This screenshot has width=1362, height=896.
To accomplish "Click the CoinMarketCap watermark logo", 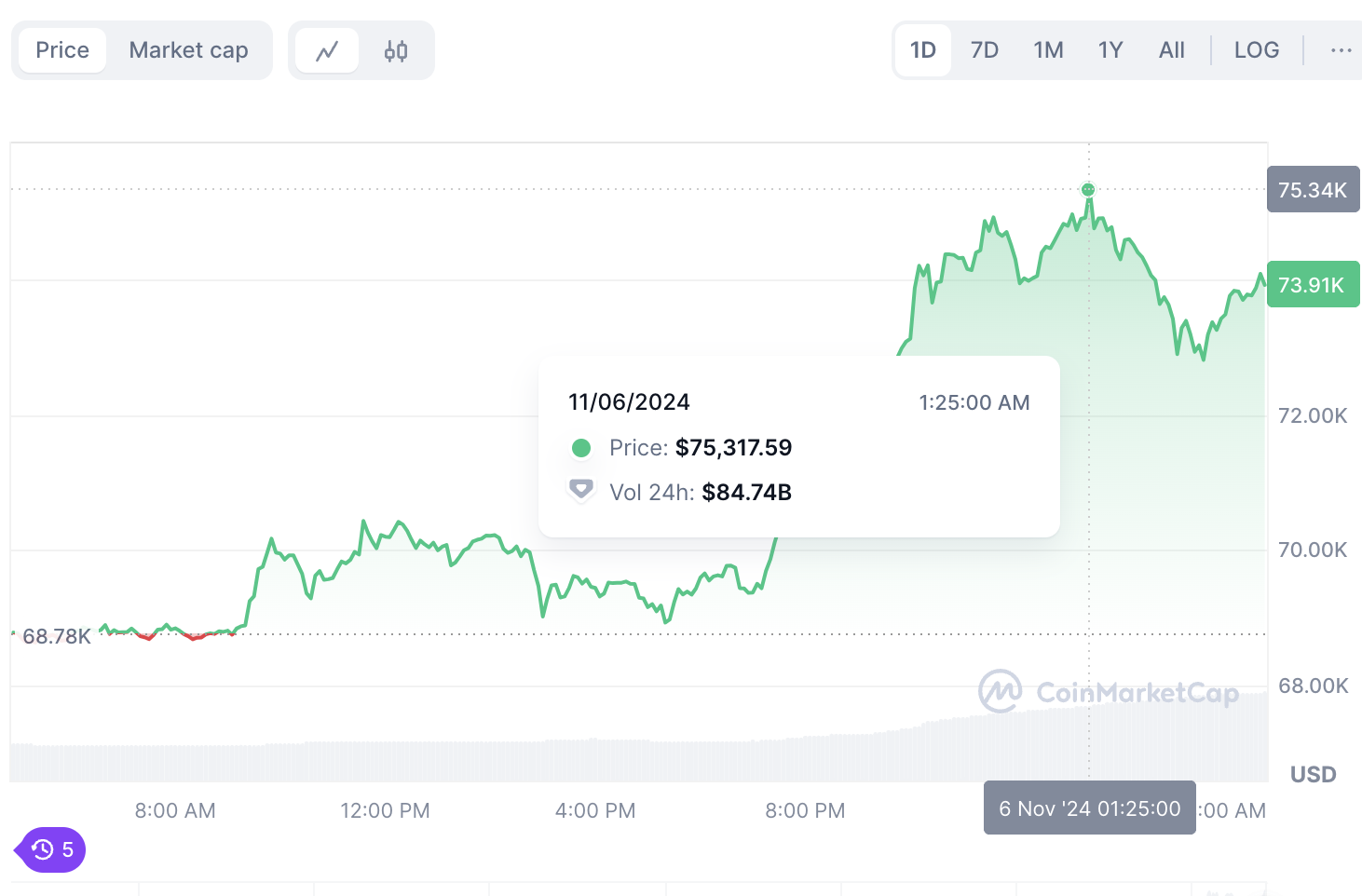I will (1000, 691).
